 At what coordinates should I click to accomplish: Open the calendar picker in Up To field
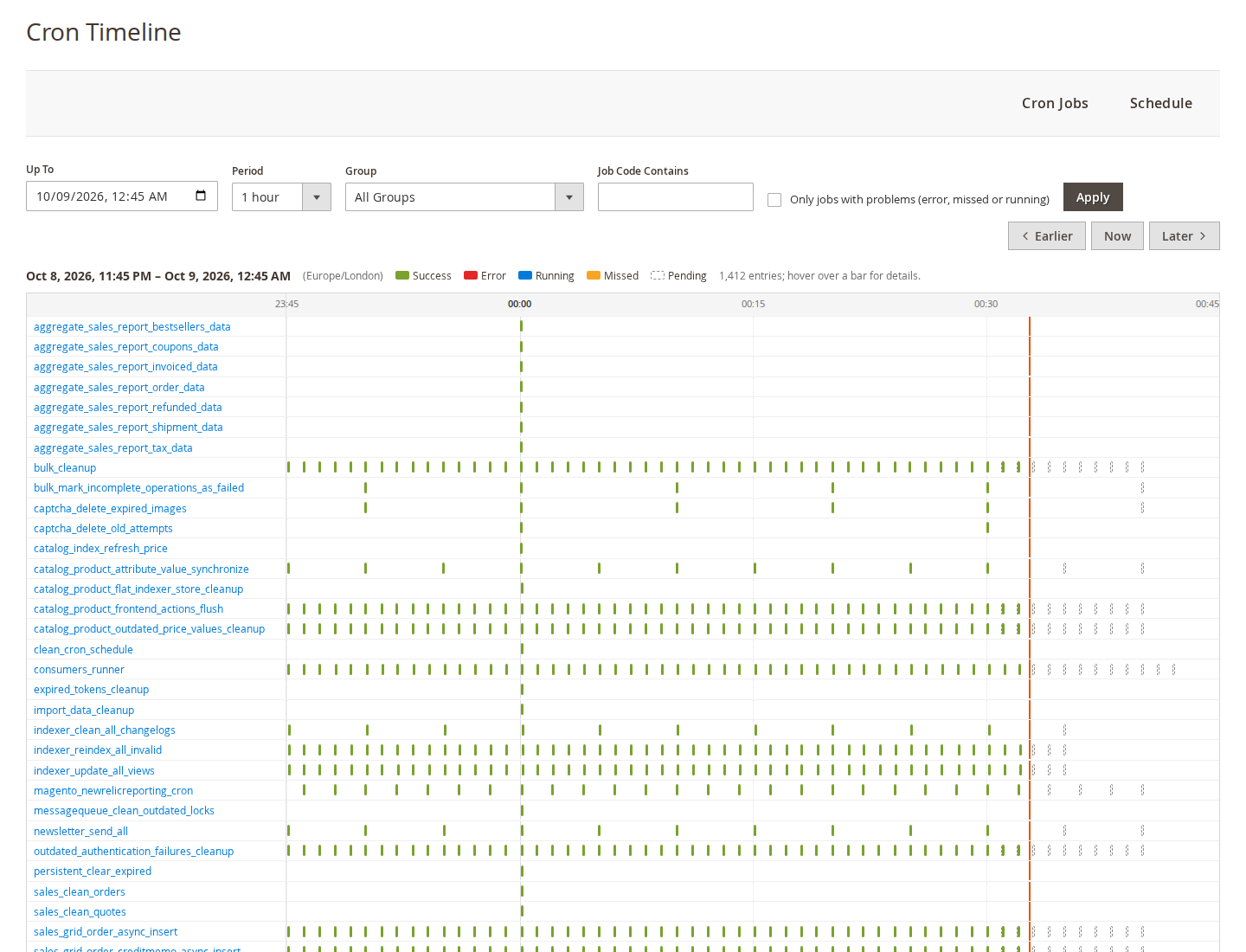coord(201,196)
